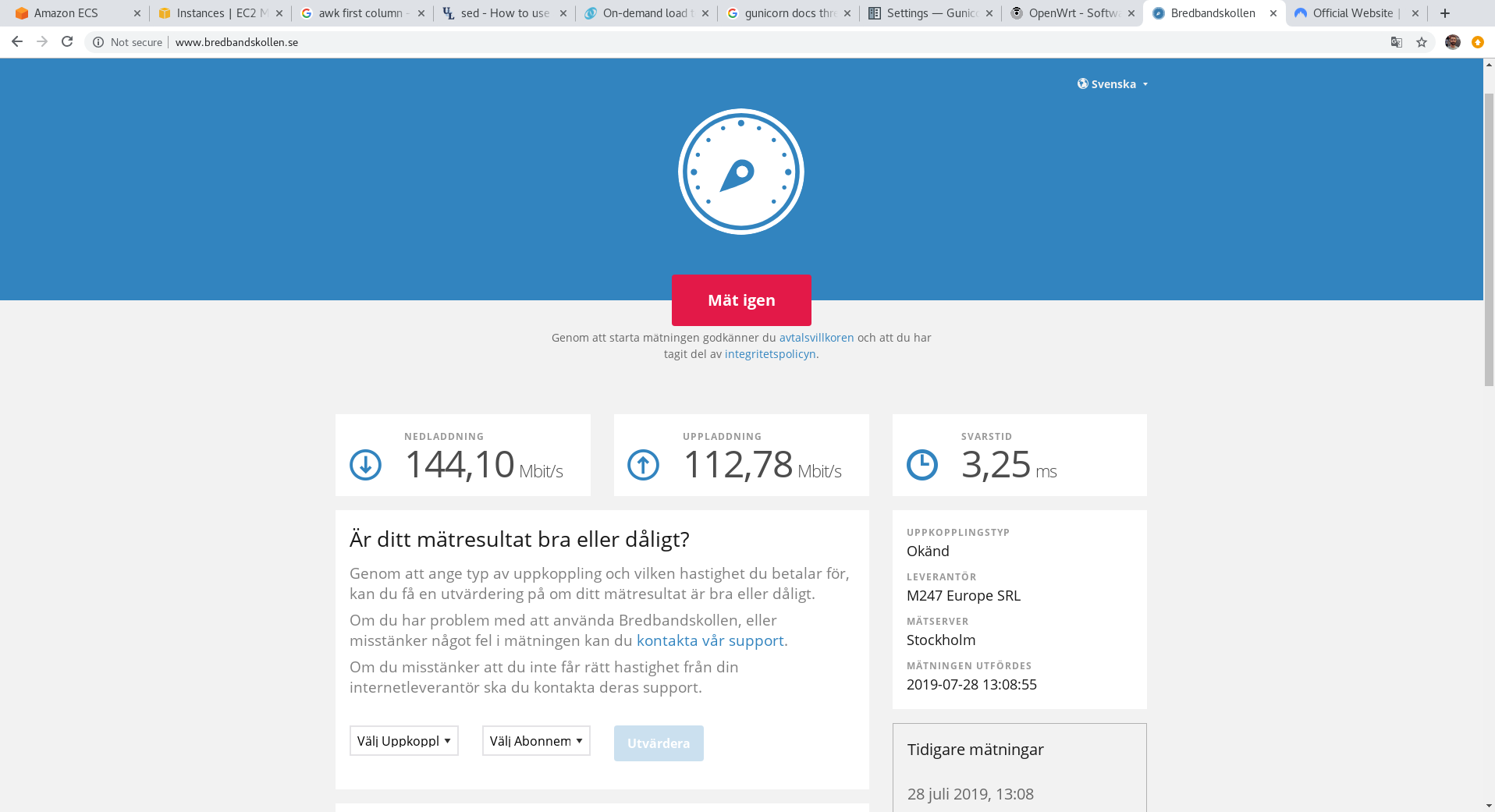
Task: Close the Instances EC2 tab
Action: (x=279, y=13)
